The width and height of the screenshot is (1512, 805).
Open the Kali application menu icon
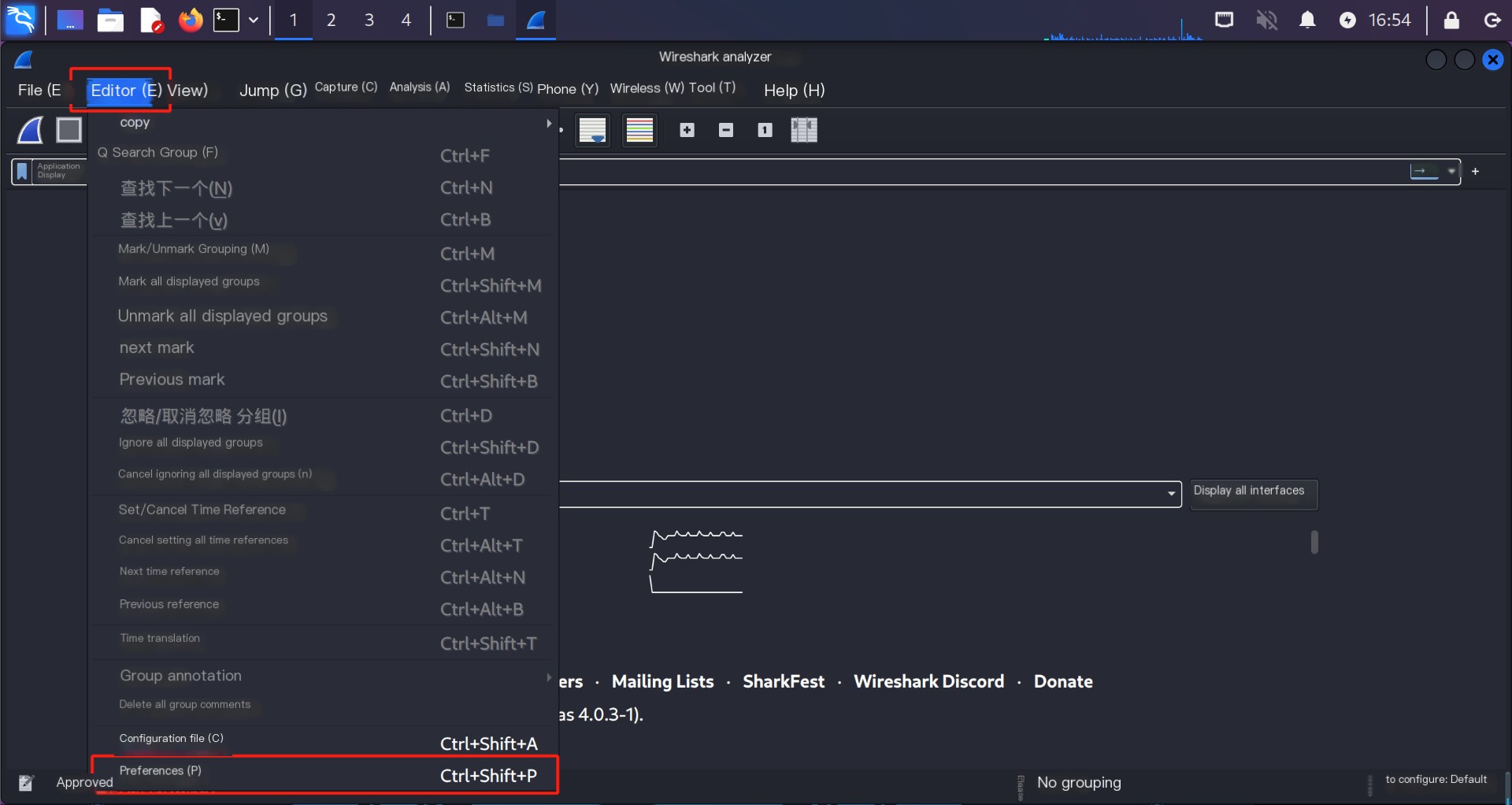(x=20, y=20)
